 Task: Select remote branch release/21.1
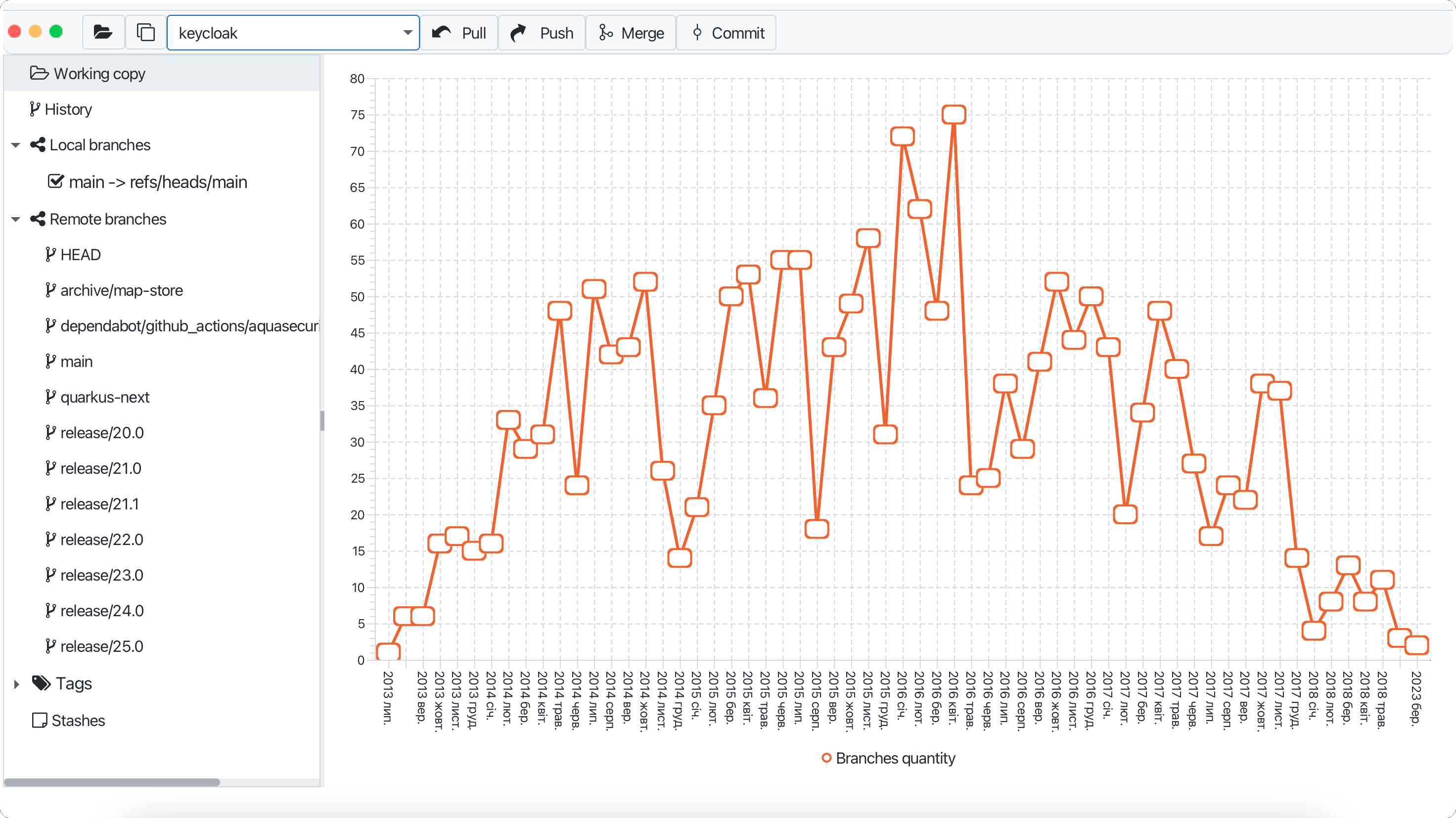(x=99, y=504)
